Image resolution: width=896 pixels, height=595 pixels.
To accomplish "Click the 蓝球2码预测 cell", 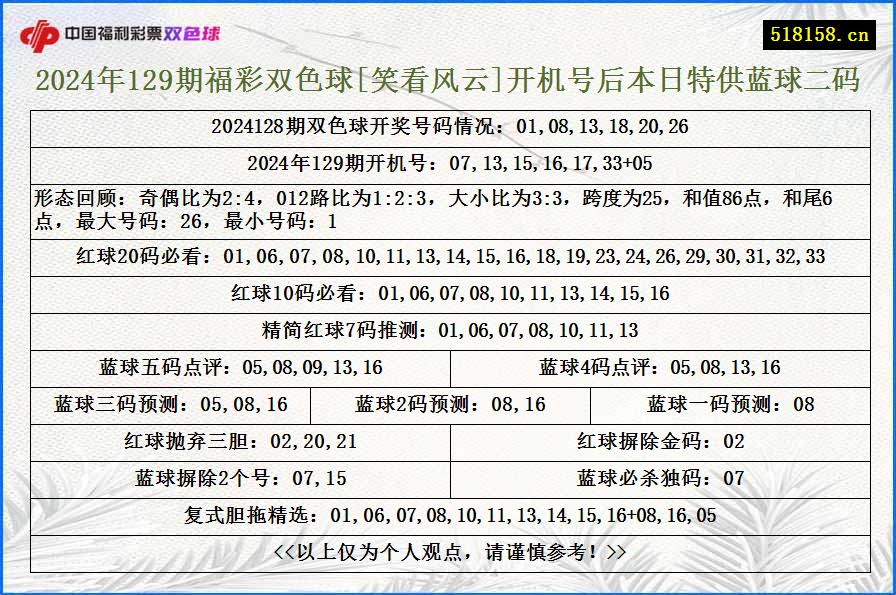I will [x=450, y=404].
